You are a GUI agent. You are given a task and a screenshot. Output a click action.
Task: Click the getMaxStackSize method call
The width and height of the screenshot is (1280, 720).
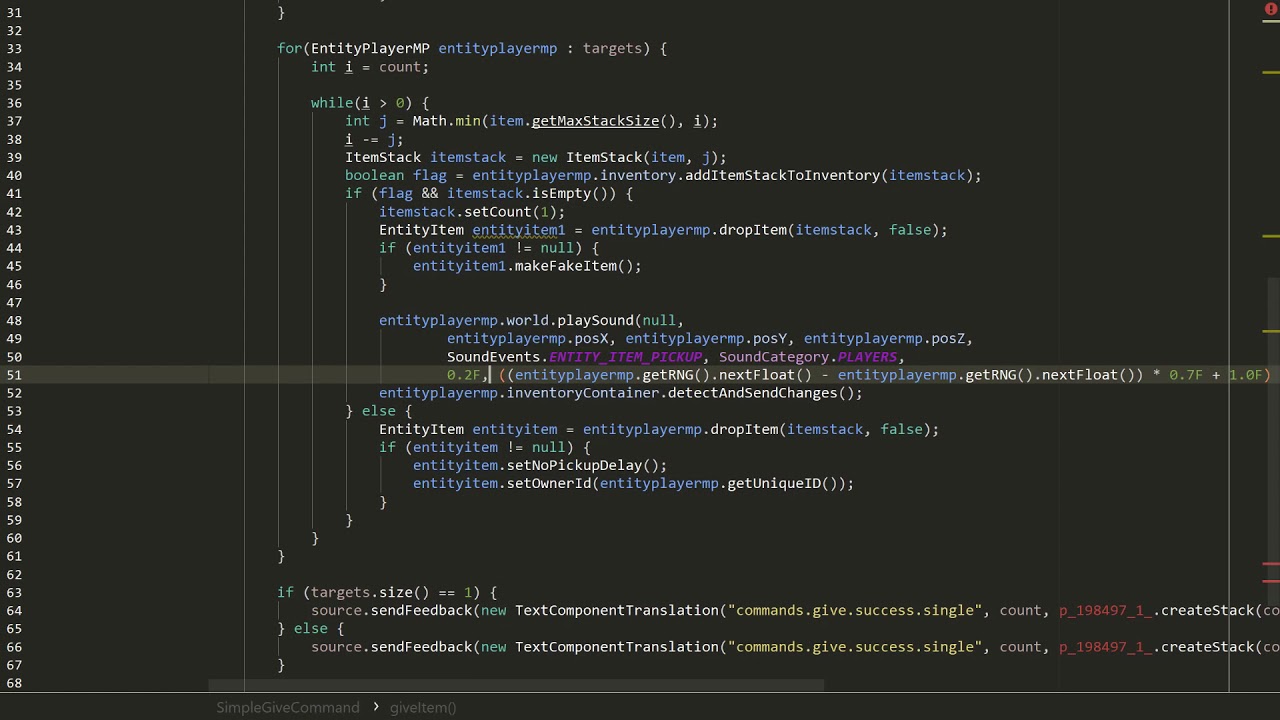(x=595, y=121)
